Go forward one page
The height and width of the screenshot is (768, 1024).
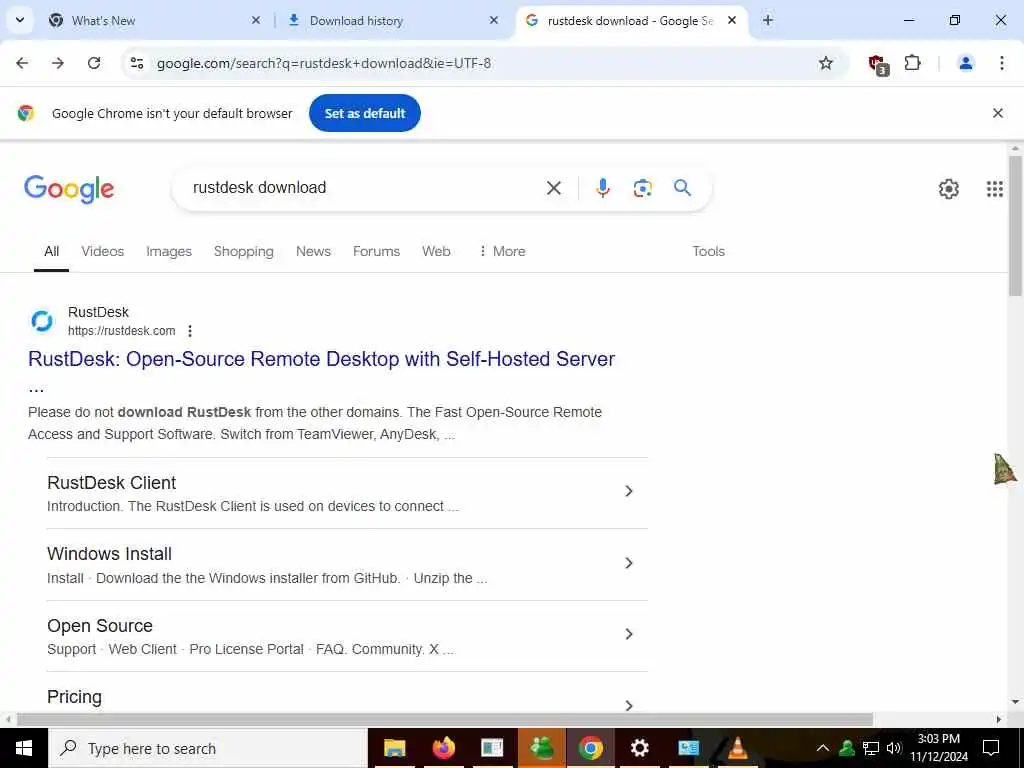(x=58, y=63)
